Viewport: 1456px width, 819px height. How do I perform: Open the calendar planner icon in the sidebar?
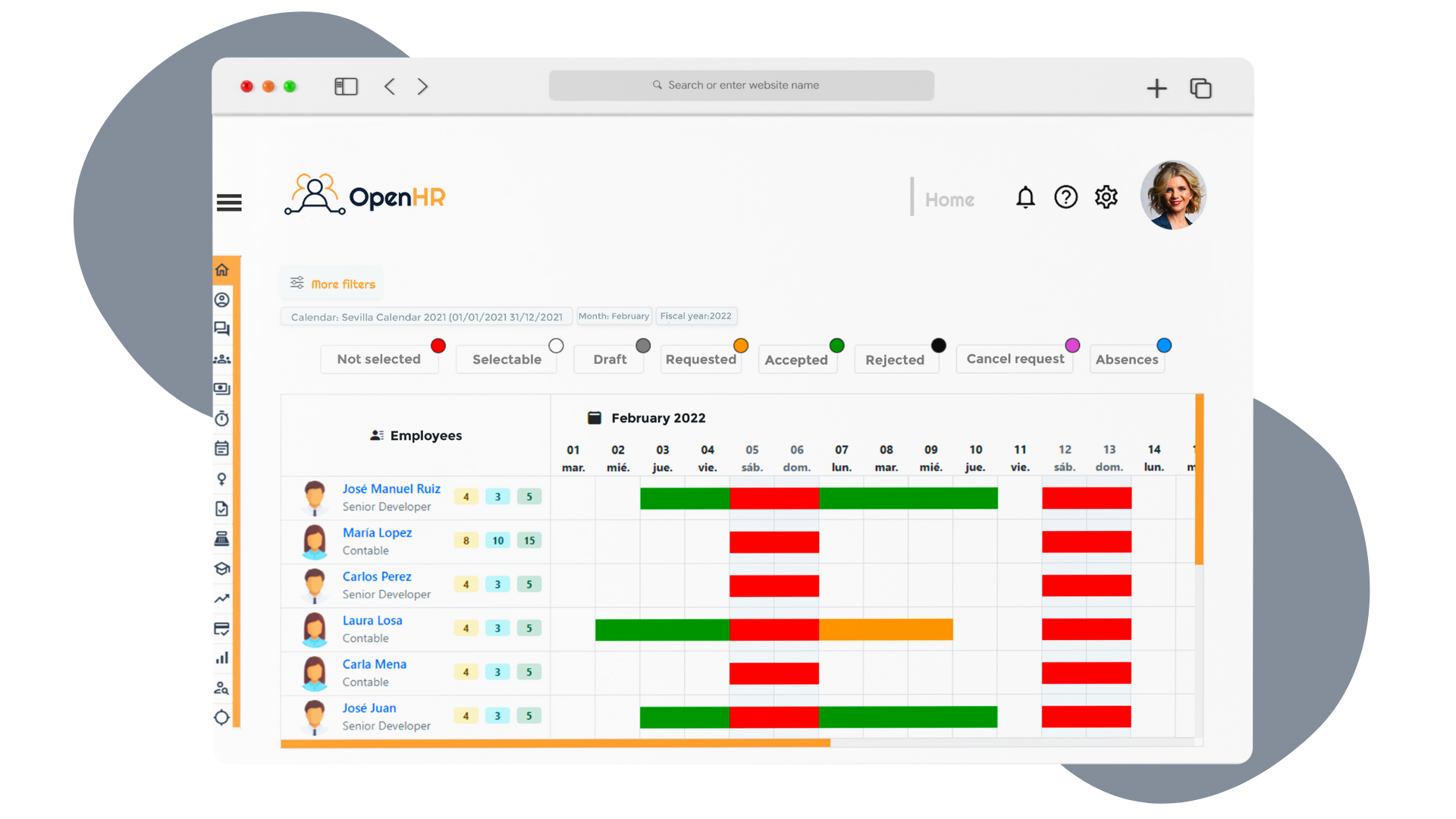point(222,448)
